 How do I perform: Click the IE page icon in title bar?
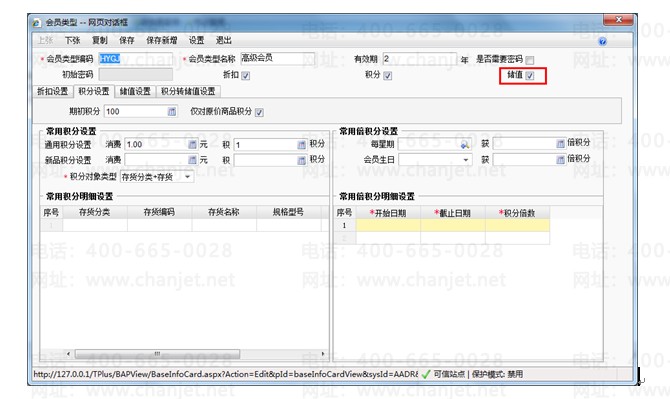[x=37, y=22]
